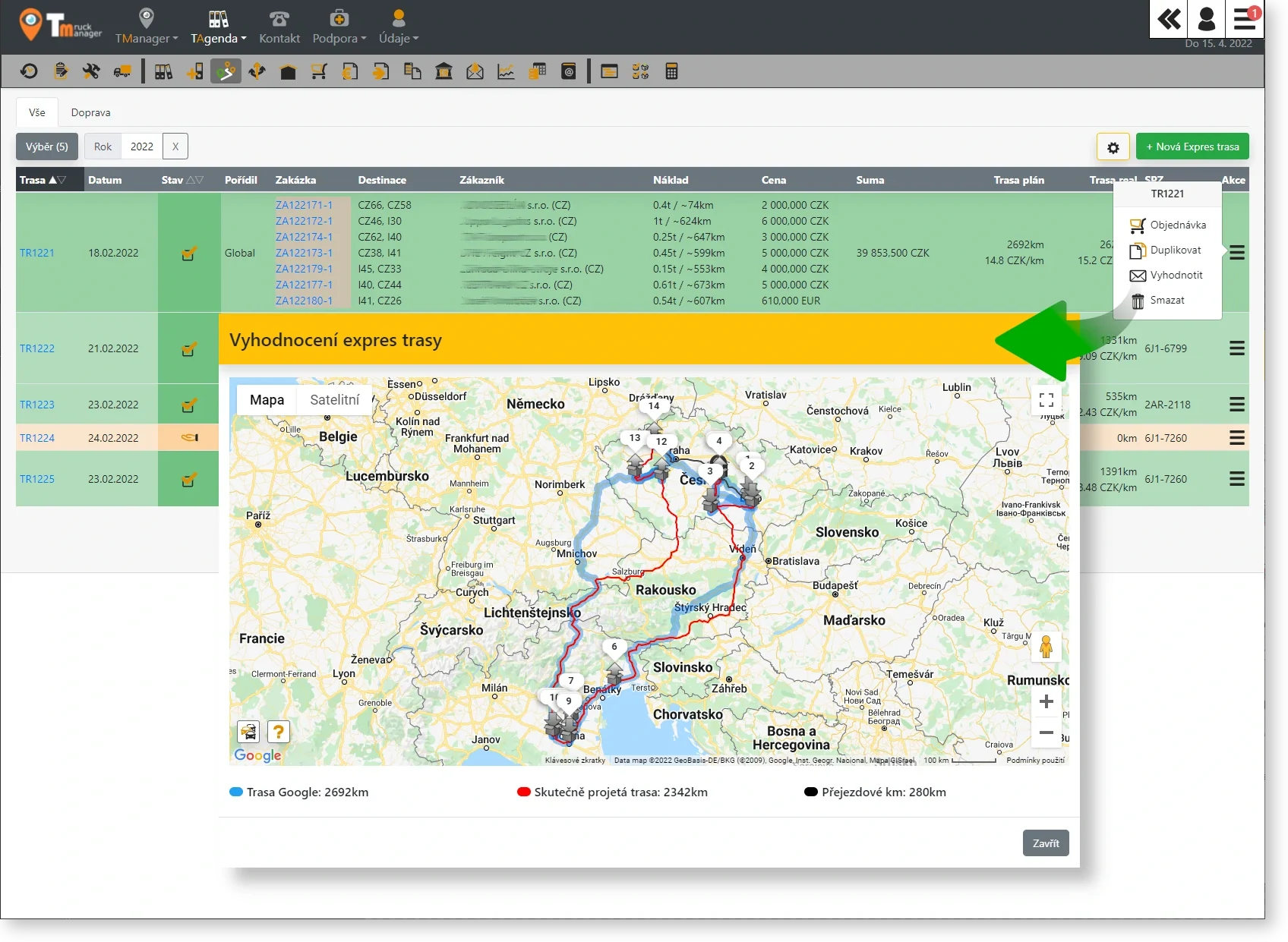Viewport: 1288px width, 942px height.
Task: Choose Vyhodnotit from context menu
Action: tap(1168, 275)
